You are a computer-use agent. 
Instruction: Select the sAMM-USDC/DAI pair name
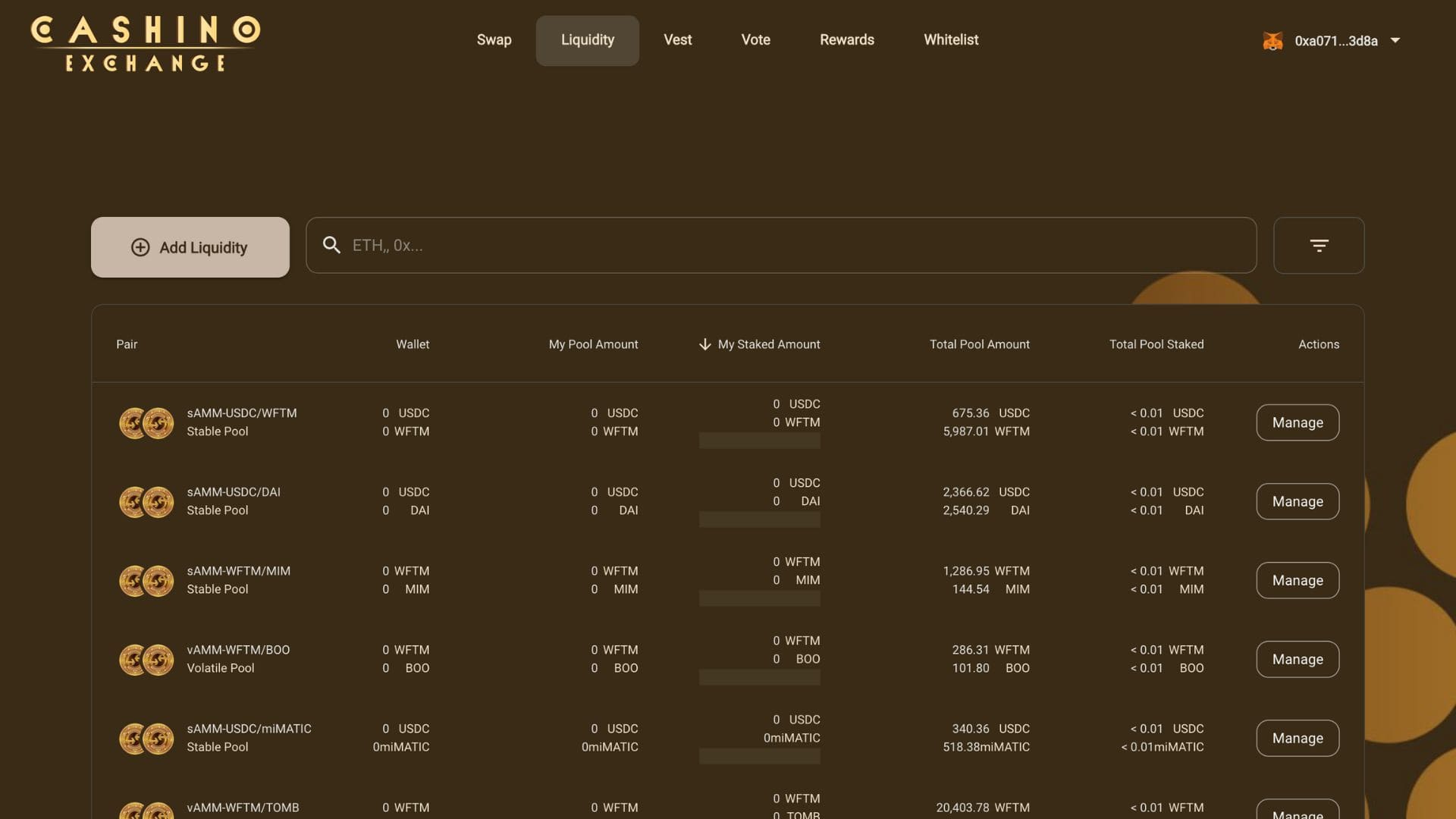pyautogui.click(x=234, y=492)
